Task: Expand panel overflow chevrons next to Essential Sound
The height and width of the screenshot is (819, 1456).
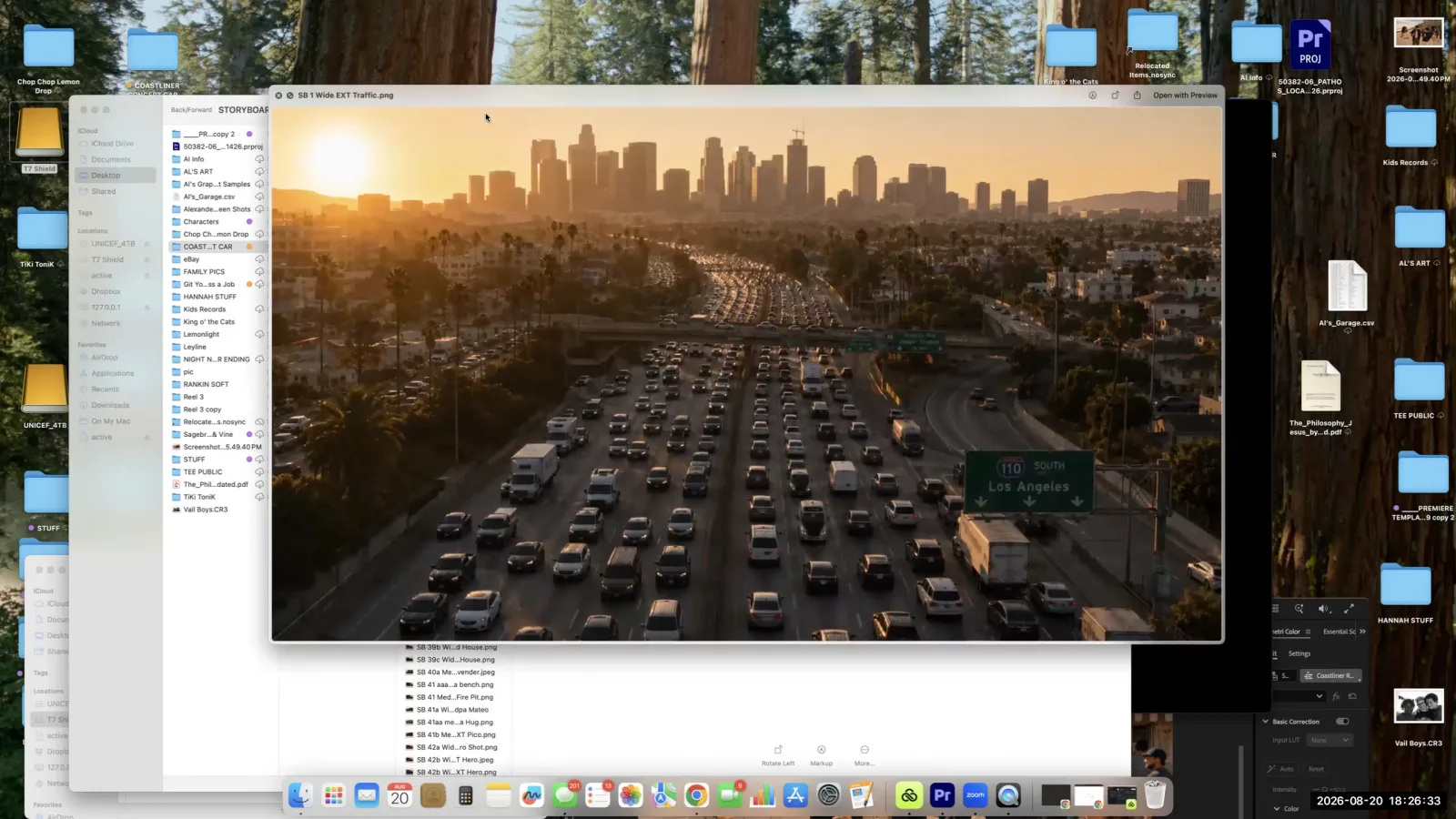Action: click(1362, 632)
